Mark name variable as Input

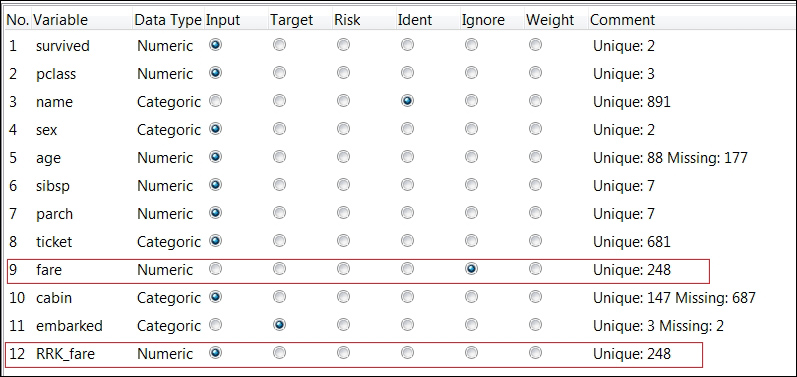215,101
